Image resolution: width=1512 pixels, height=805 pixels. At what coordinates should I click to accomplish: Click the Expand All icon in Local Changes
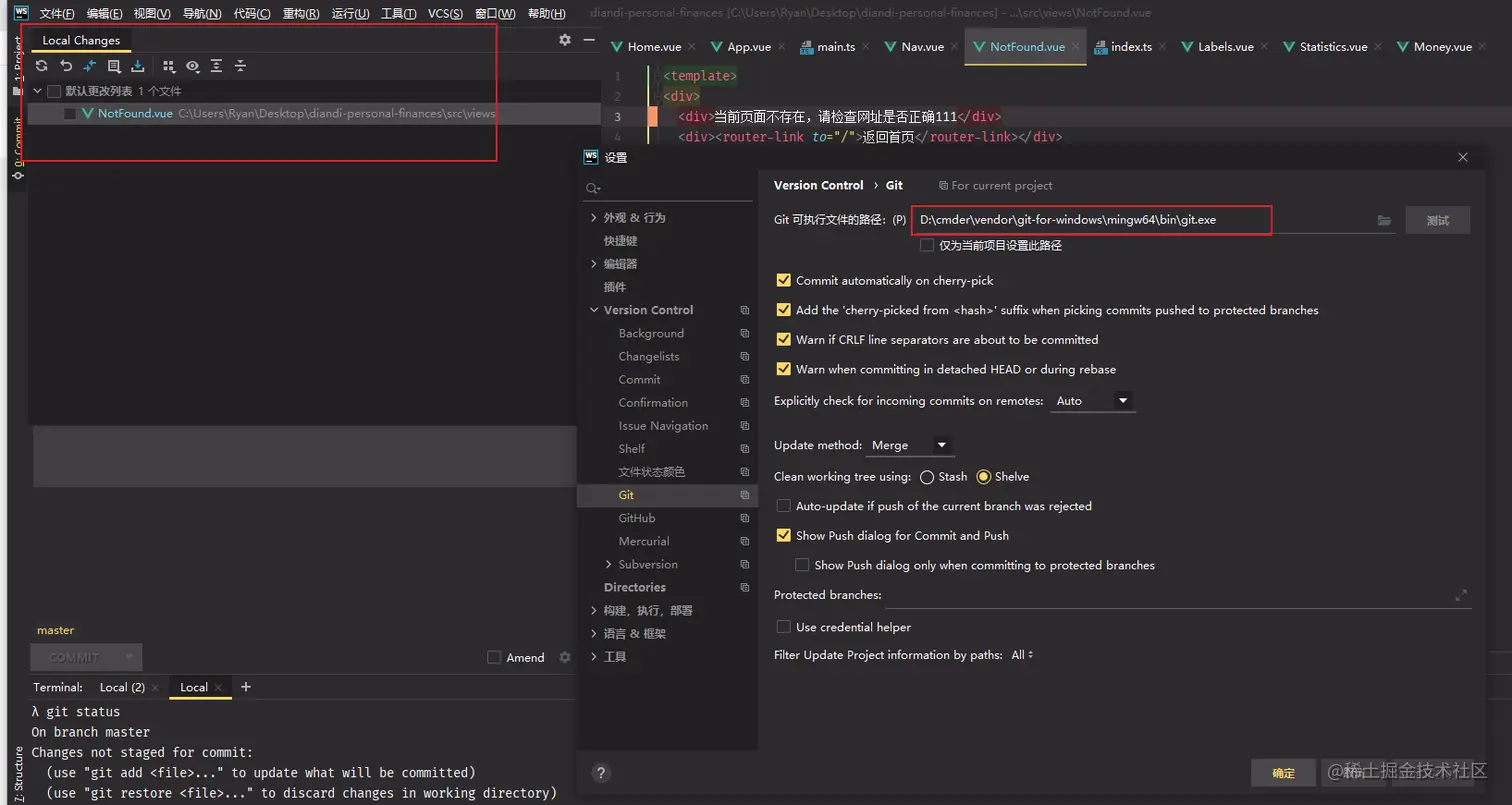[x=216, y=66]
